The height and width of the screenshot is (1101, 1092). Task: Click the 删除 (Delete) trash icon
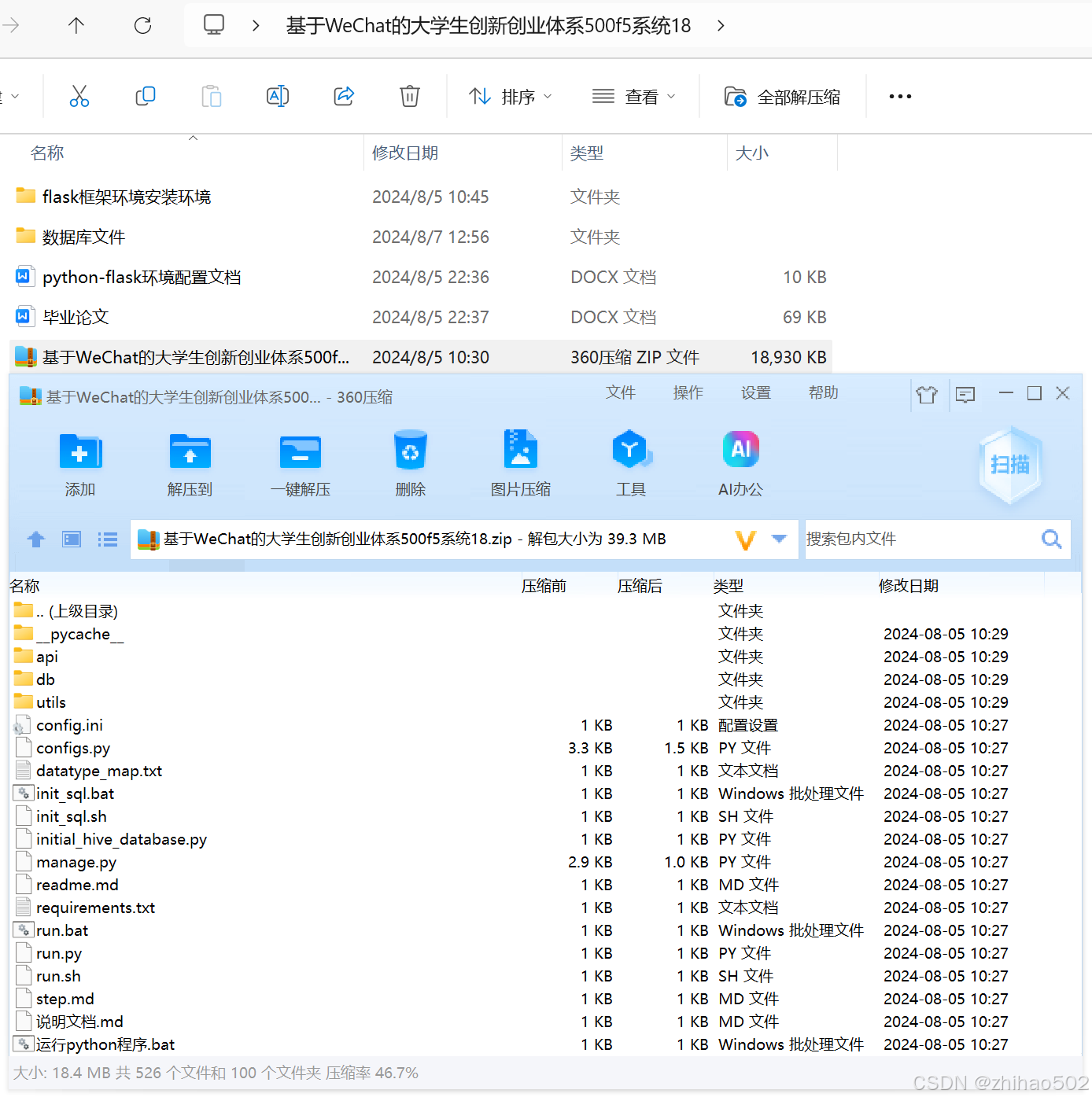410,464
